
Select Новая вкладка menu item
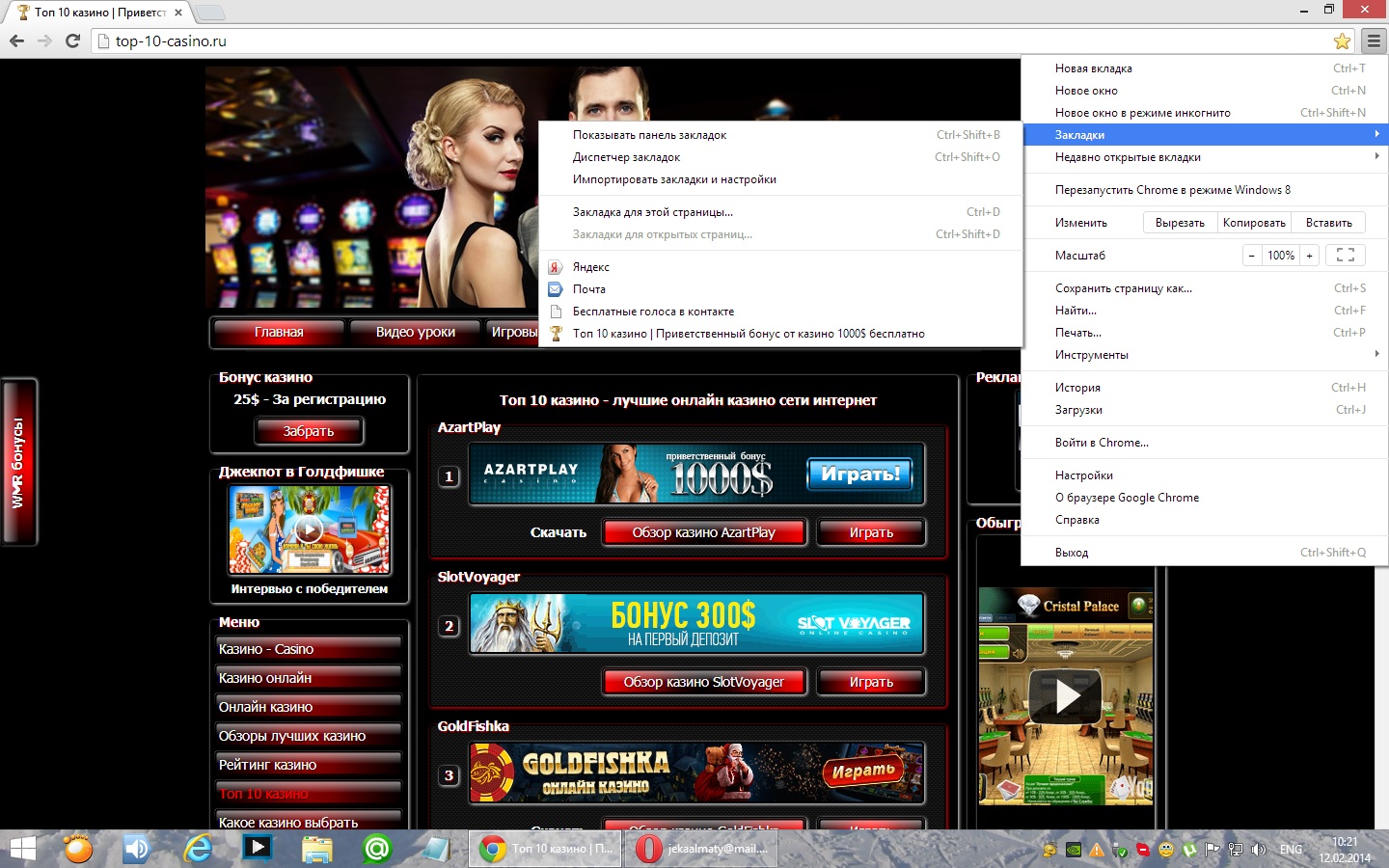click(x=1205, y=68)
